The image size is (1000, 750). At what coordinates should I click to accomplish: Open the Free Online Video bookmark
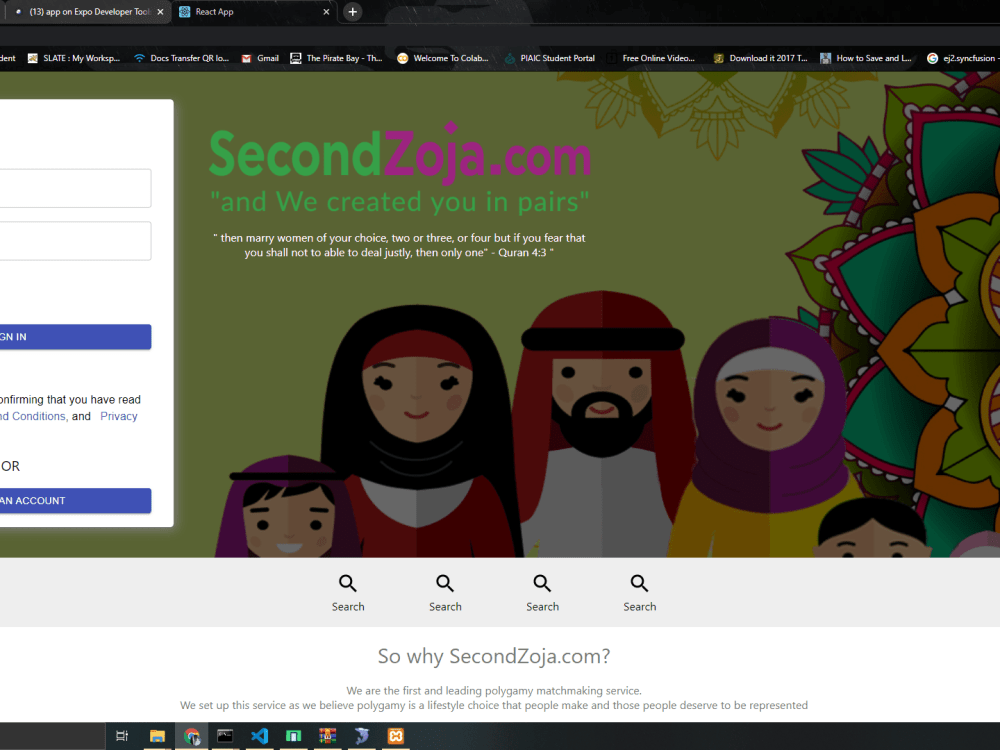(651, 58)
